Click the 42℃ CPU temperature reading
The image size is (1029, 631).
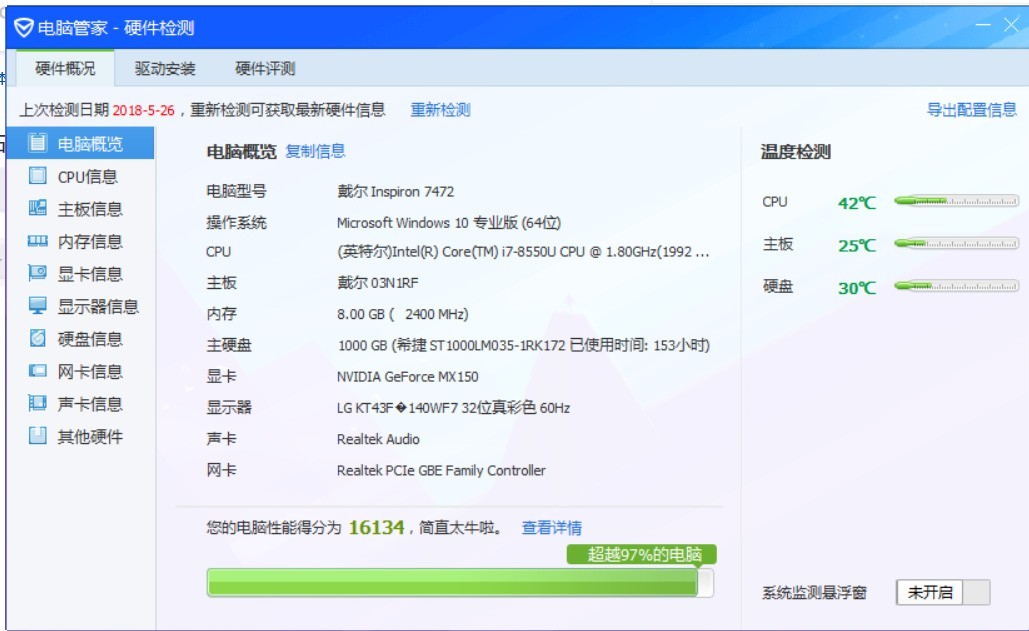856,203
